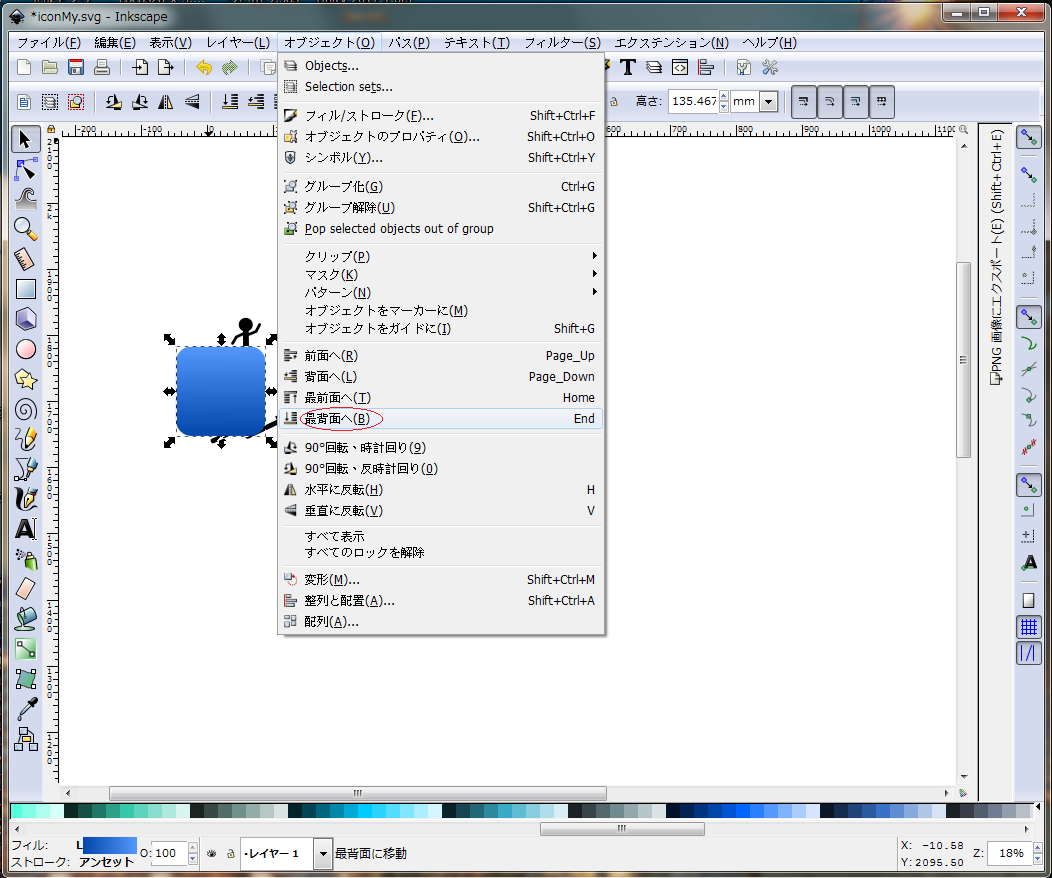The image size is (1052, 878).
Task: Click the zoom percentage input field
Action: (x=1010, y=853)
